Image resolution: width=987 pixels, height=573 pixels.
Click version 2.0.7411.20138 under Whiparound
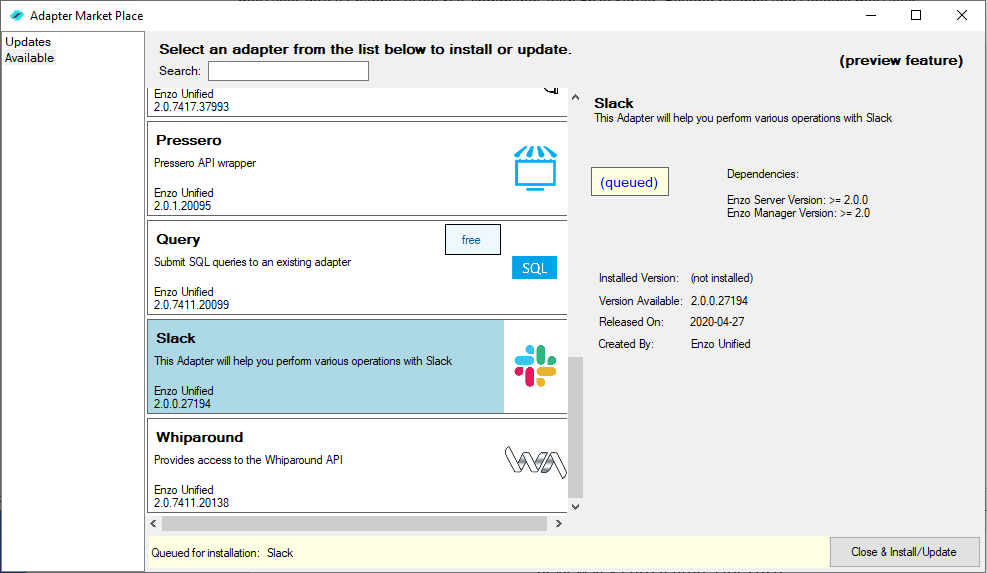click(x=191, y=502)
